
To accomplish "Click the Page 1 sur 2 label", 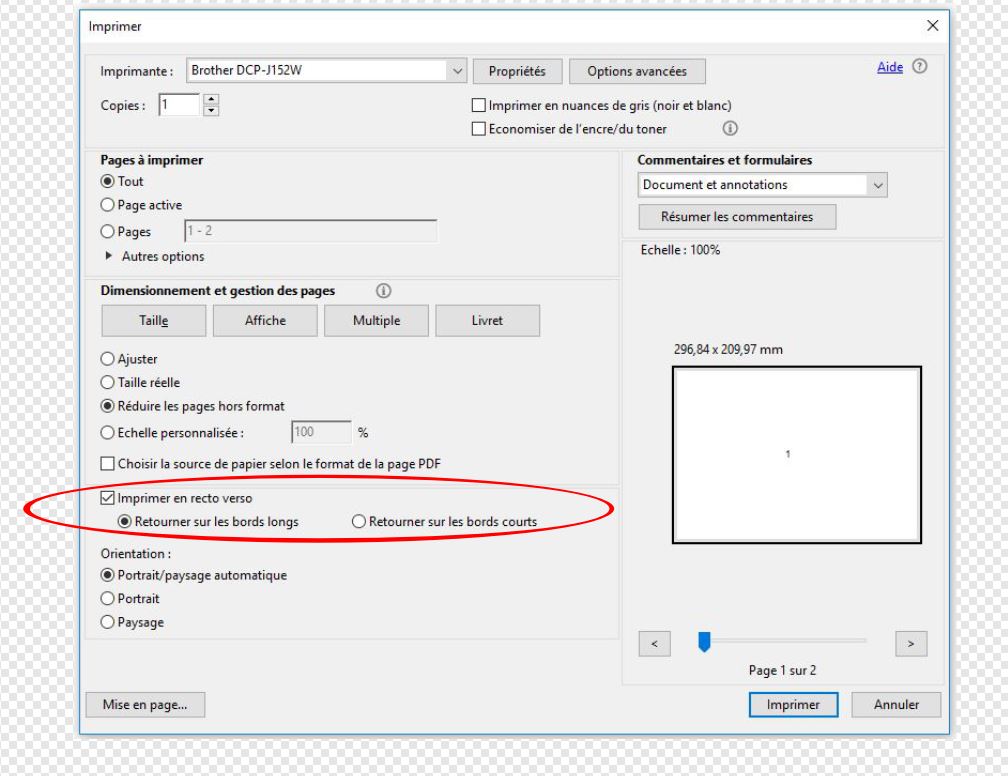I will [782, 671].
